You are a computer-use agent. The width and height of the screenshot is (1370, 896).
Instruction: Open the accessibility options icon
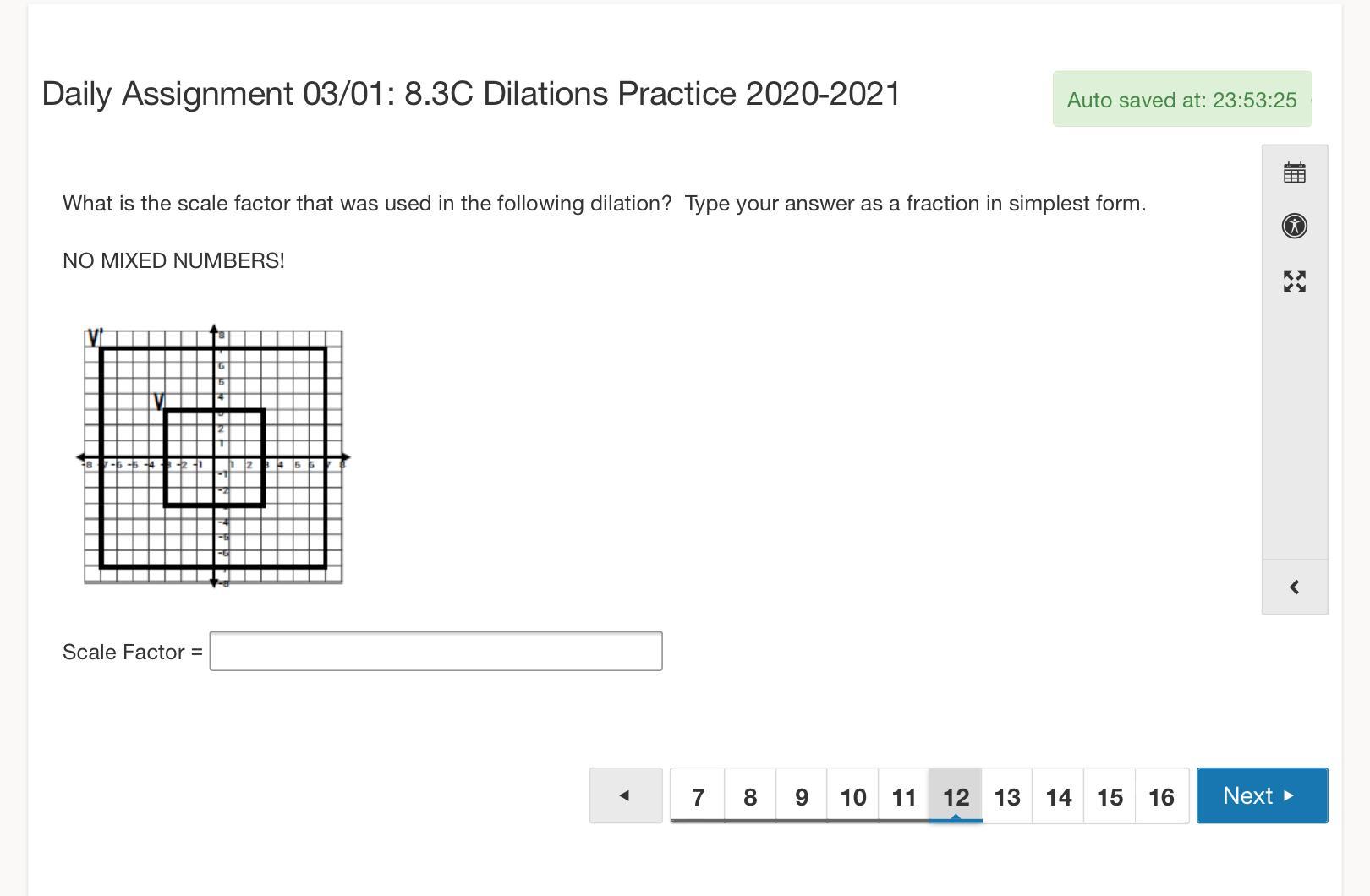click(1294, 226)
